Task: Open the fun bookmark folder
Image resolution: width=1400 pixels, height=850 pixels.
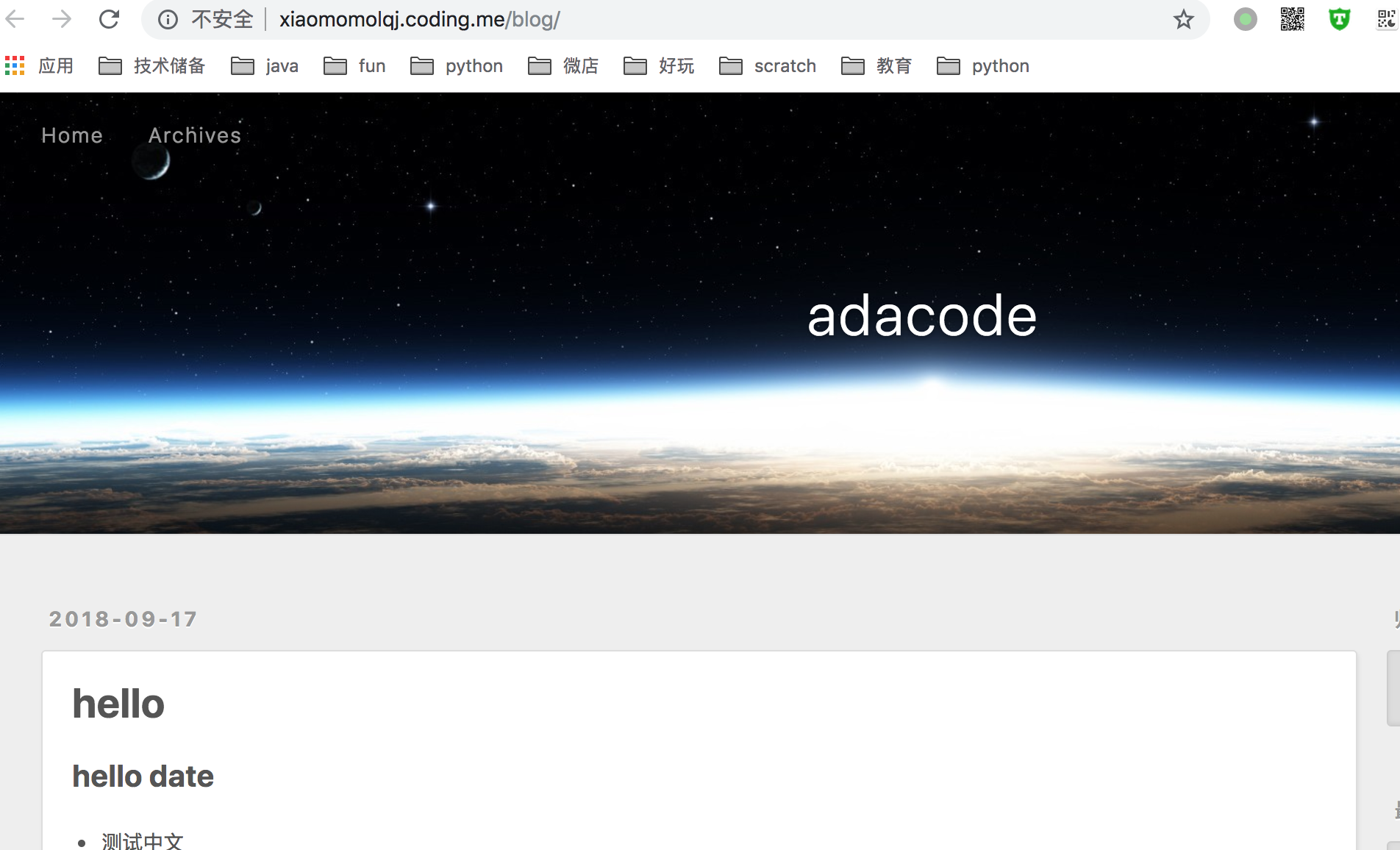Action: click(x=354, y=66)
